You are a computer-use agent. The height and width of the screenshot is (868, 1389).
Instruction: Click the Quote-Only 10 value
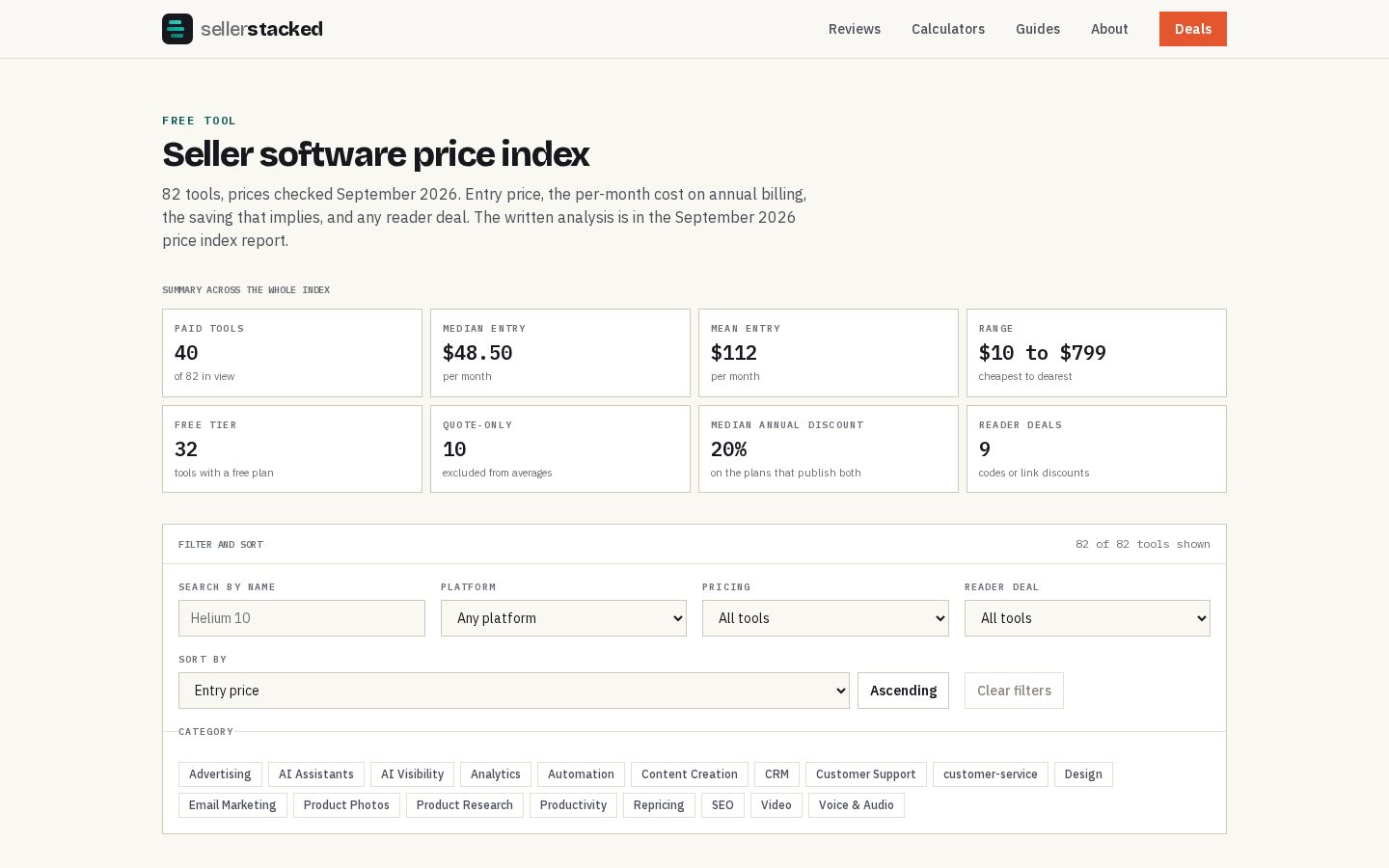(x=454, y=449)
